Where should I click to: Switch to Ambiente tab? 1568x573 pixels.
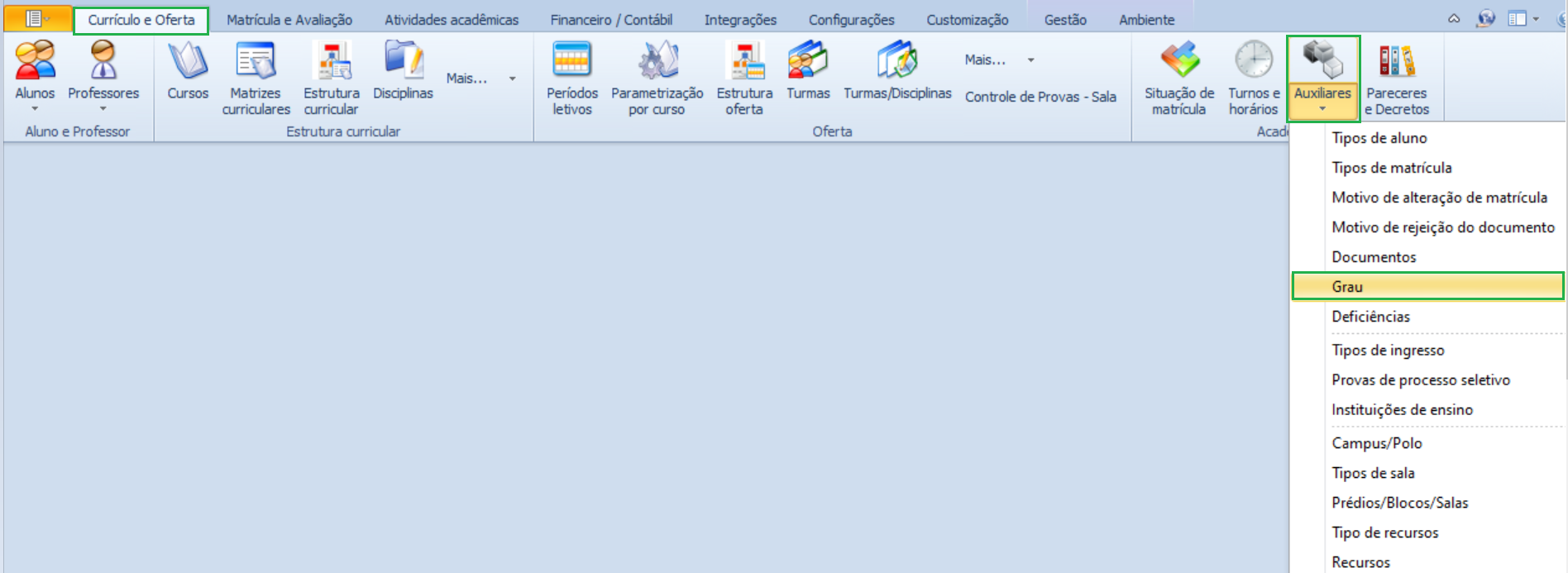tap(1147, 20)
